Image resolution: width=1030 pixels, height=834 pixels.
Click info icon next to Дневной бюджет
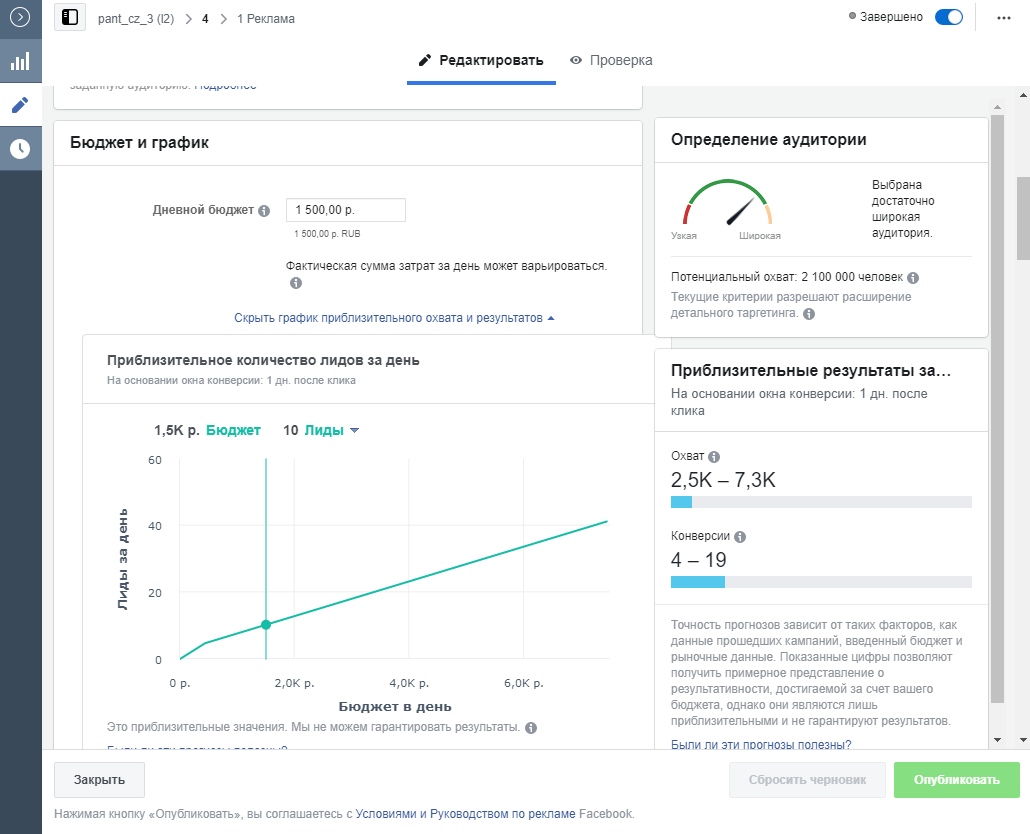[x=264, y=211]
